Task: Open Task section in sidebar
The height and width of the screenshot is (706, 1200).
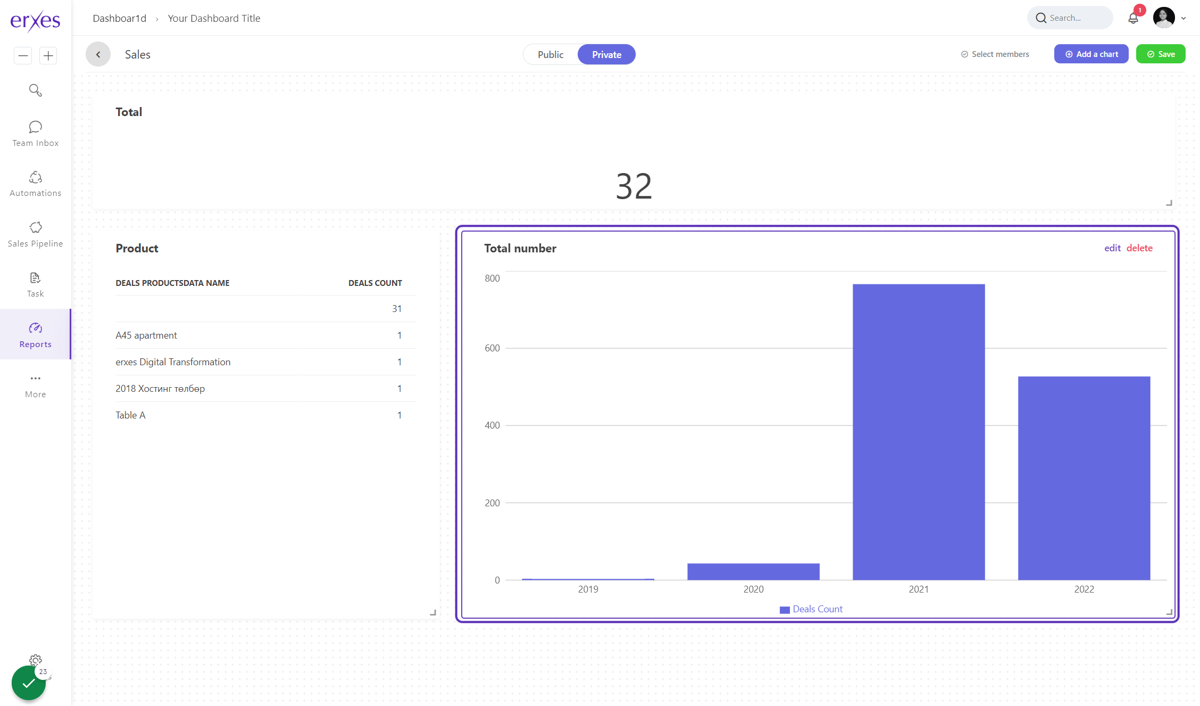Action: (x=35, y=285)
